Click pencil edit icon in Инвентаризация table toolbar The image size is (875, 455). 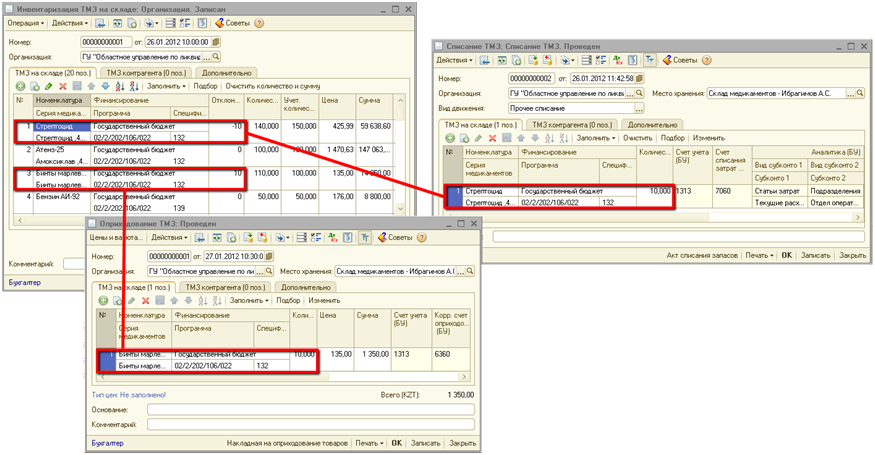[48, 86]
